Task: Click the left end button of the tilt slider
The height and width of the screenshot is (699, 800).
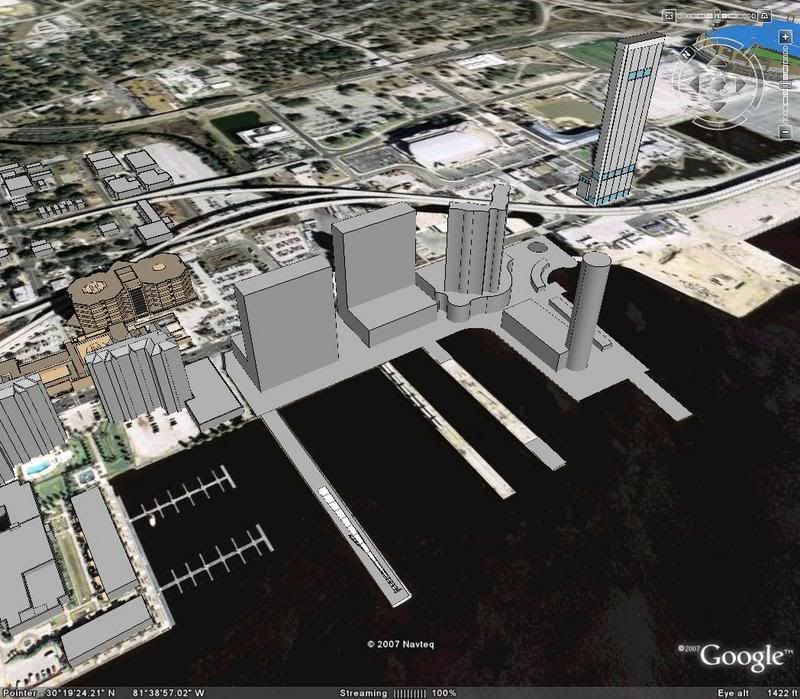Action: [670, 17]
